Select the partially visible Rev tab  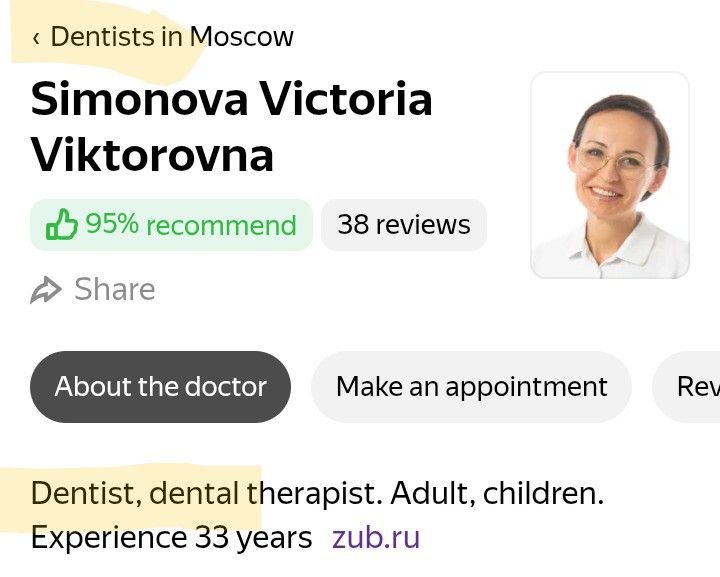coord(696,386)
